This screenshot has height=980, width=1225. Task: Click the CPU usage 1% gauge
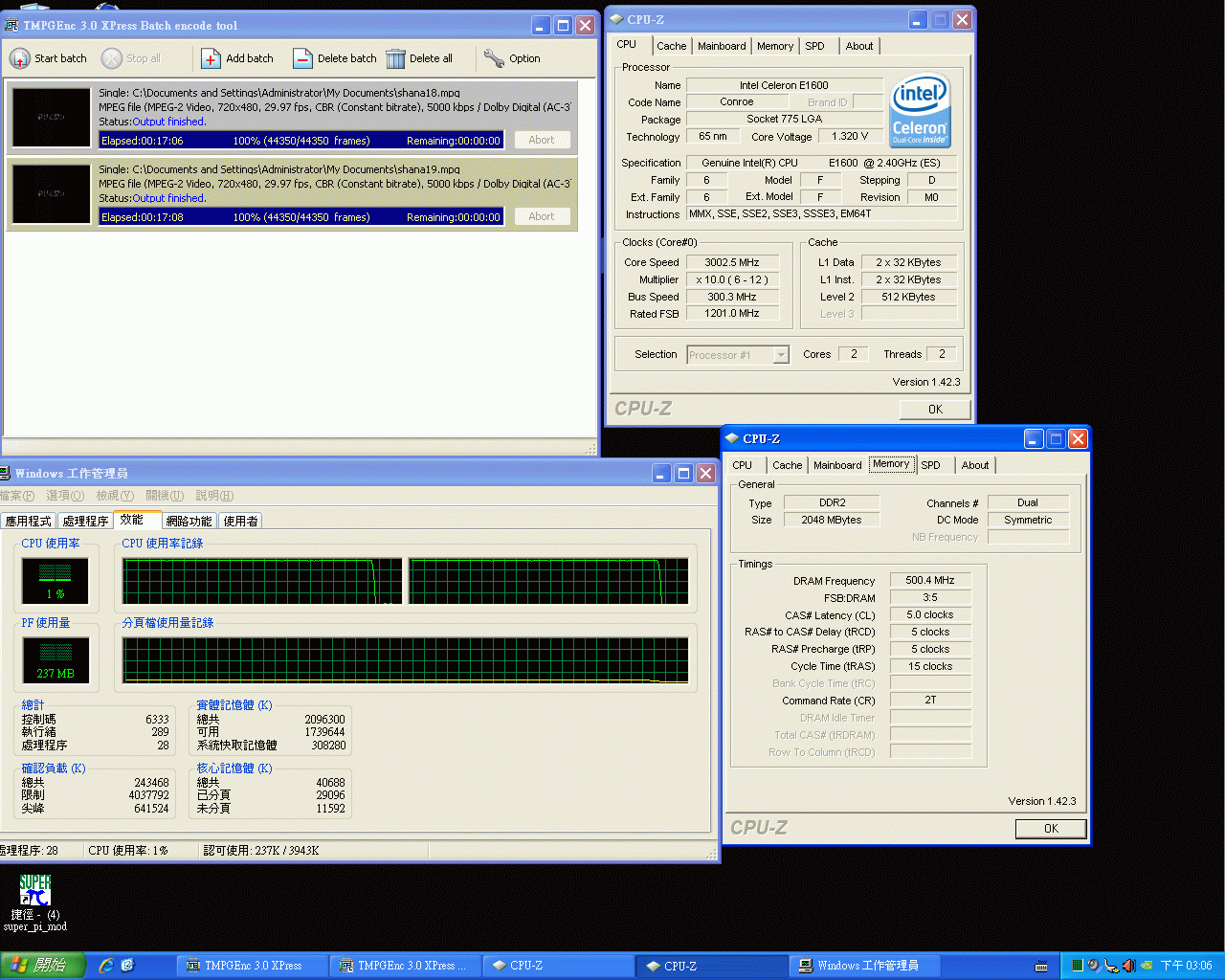tap(55, 580)
